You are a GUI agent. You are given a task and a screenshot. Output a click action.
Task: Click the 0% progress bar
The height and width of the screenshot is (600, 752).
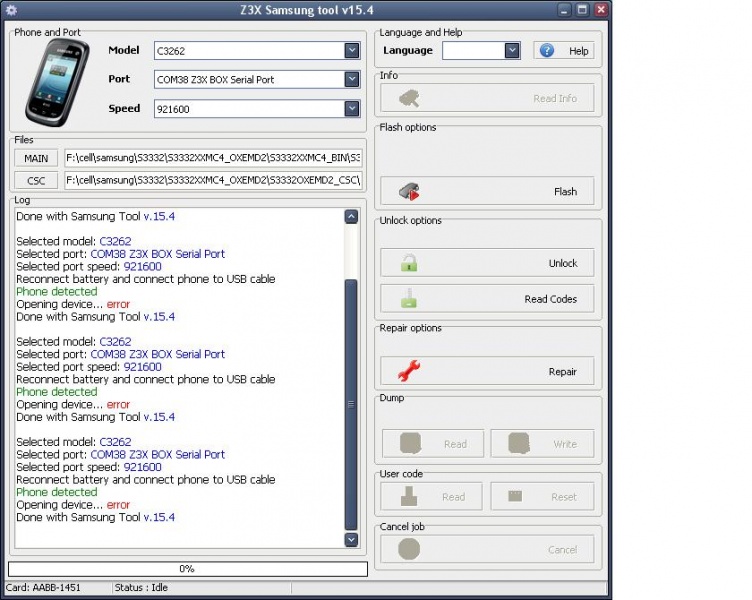(188, 569)
